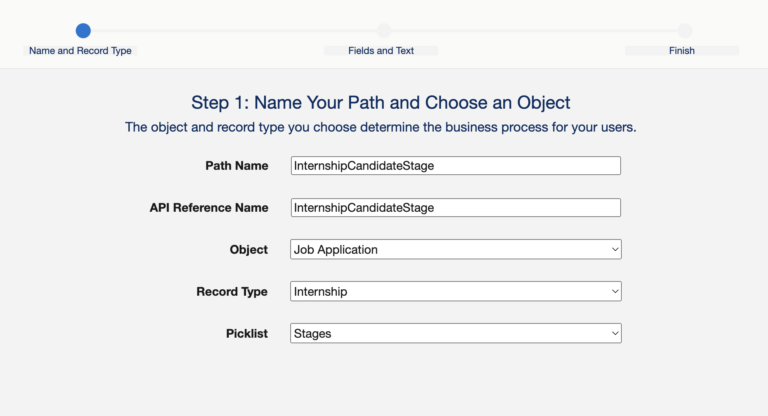Click progress line between Fields and Finish steps
This screenshot has width=768, height=416.
point(534,31)
